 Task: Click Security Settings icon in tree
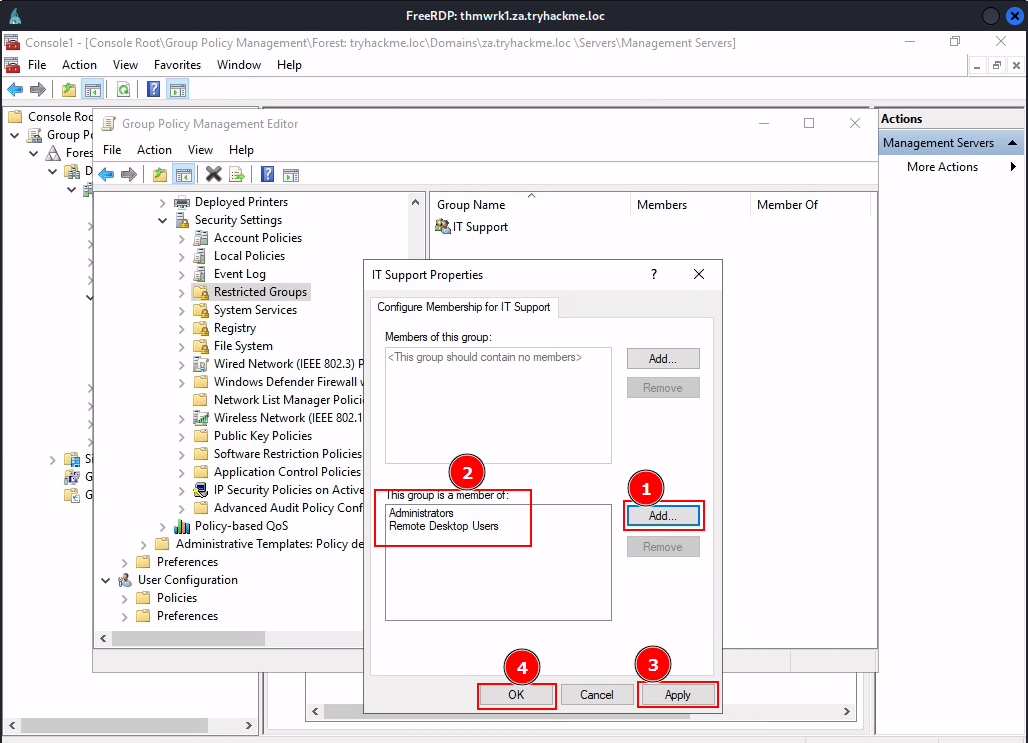pyautogui.click(x=182, y=220)
